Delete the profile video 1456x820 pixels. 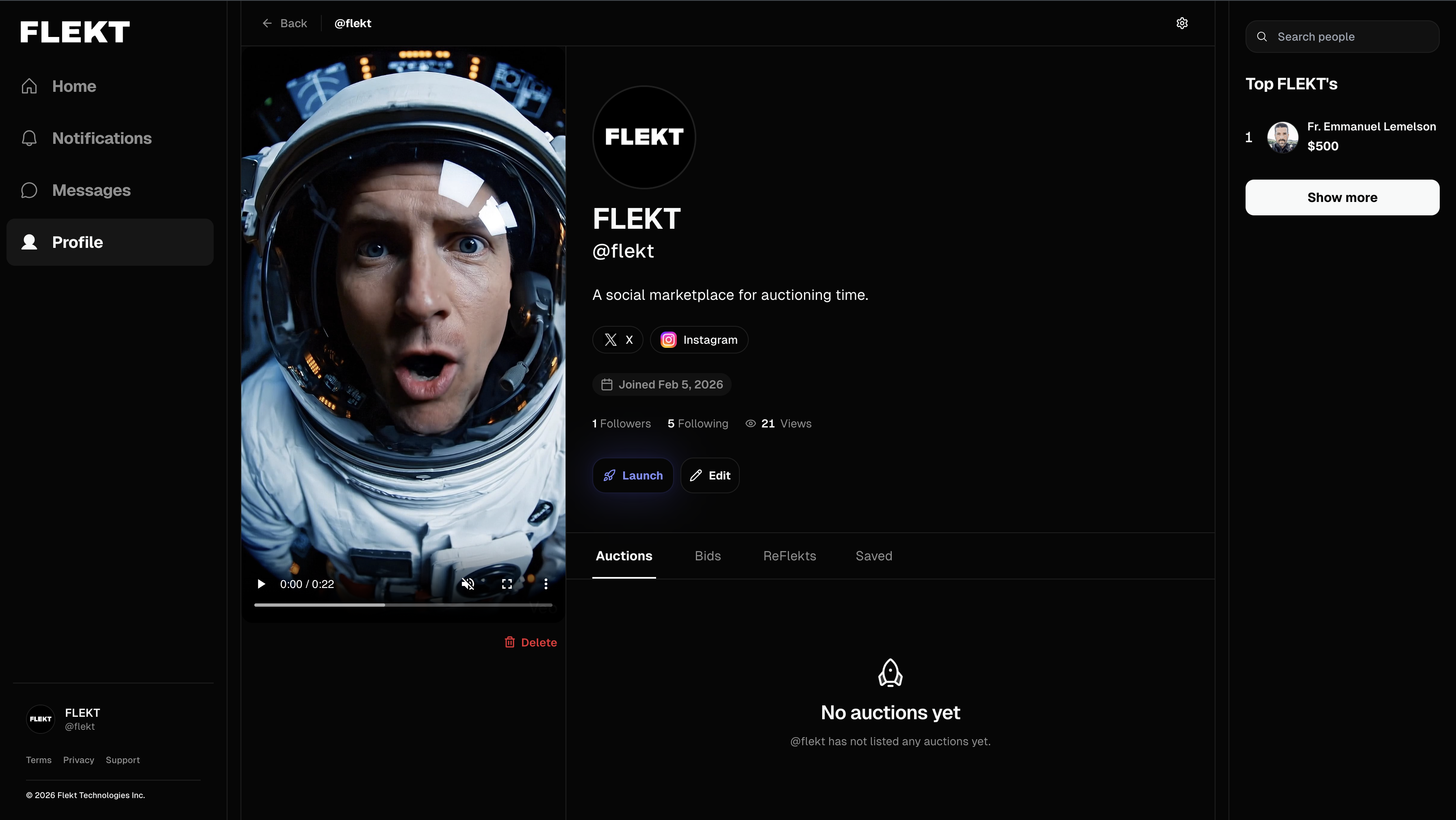pos(530,642)
